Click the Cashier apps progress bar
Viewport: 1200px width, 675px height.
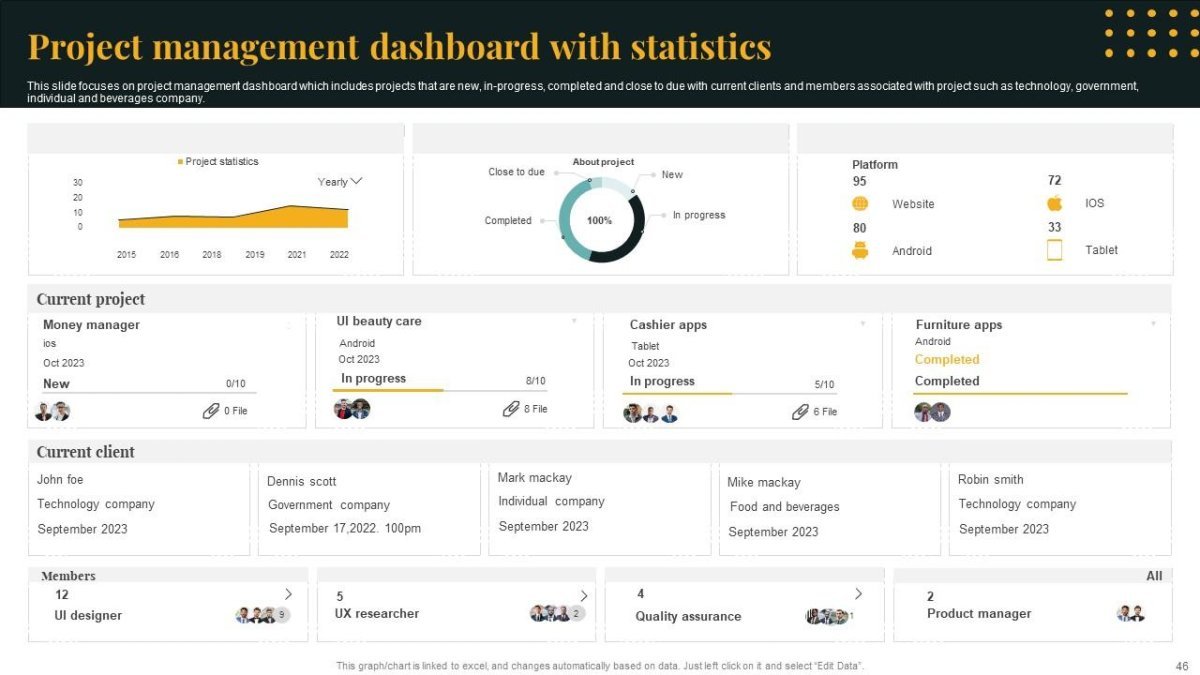point(732,393)
